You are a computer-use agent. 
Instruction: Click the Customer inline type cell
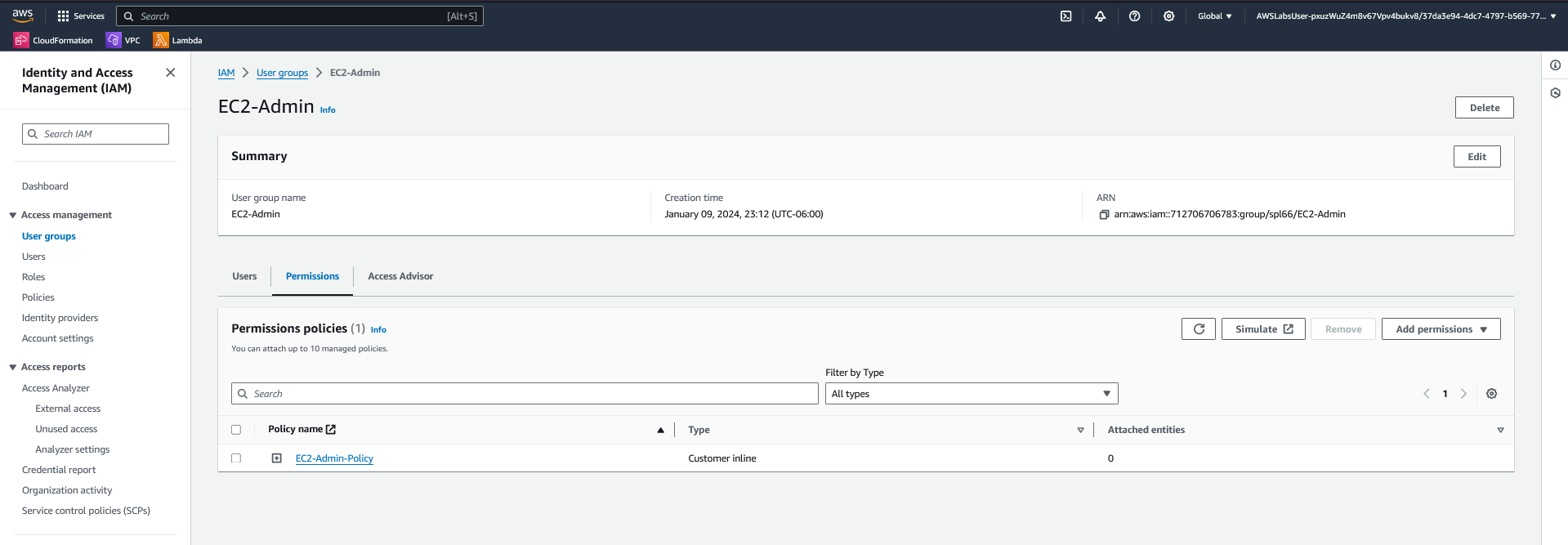722,458
